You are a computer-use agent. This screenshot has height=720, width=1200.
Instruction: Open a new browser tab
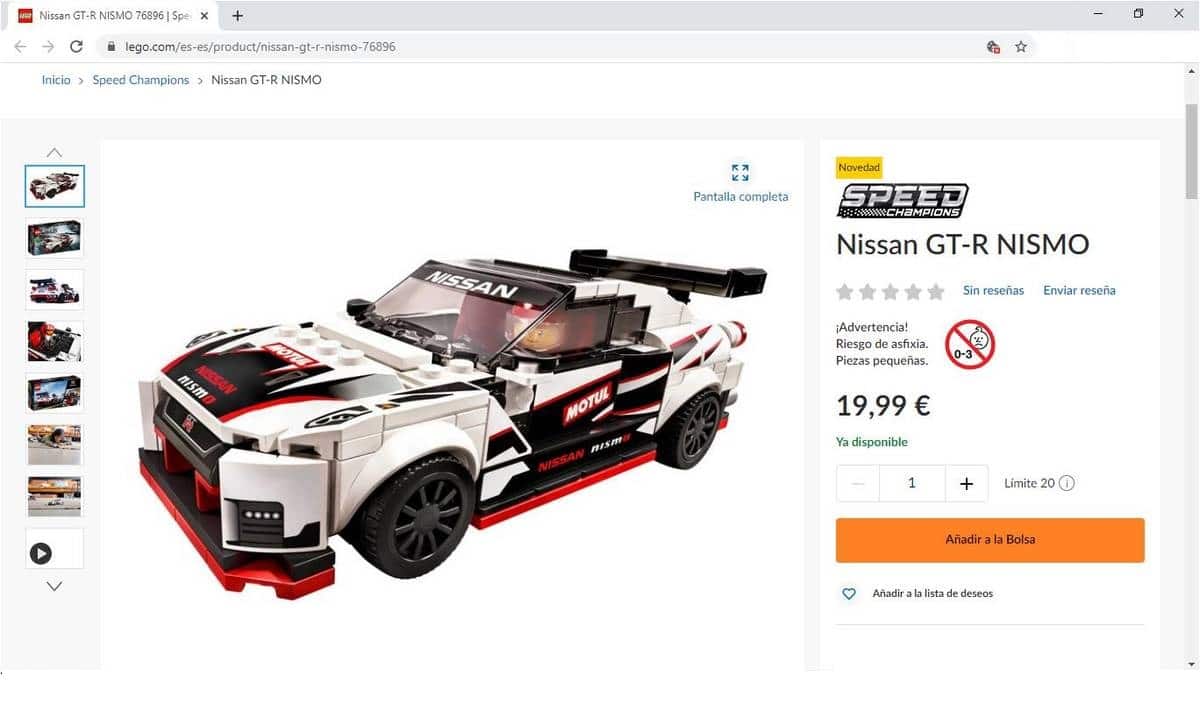click(237, 16)
